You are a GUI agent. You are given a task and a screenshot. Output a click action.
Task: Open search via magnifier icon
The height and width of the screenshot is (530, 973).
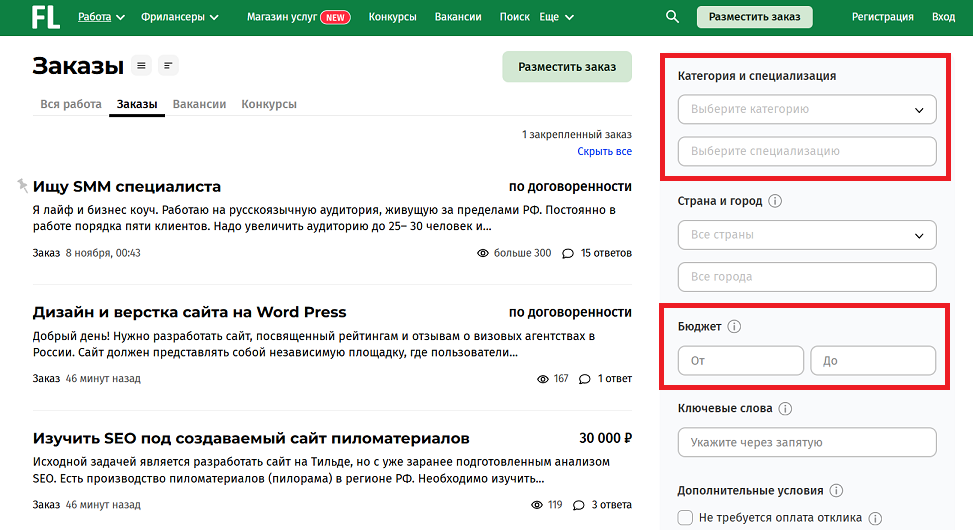tap(672, 17)
